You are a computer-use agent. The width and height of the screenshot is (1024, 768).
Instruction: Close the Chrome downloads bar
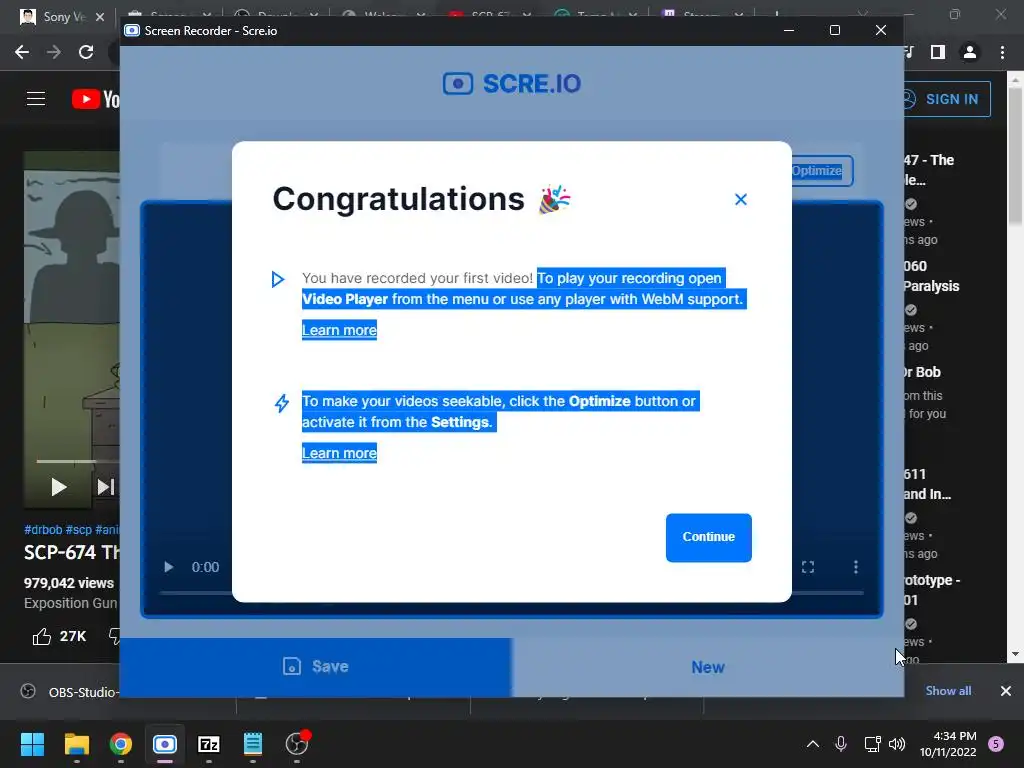point(1006,691)
